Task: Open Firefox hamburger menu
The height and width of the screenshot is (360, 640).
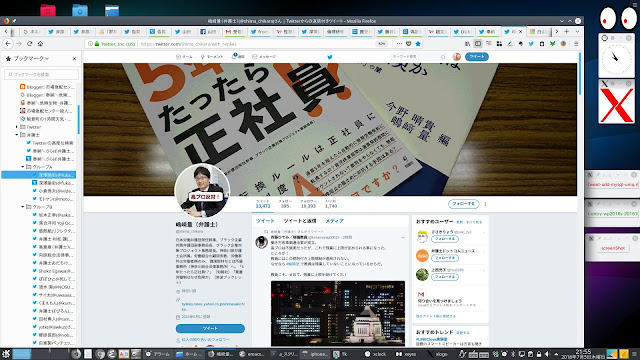Action: [x=576, y=44]
